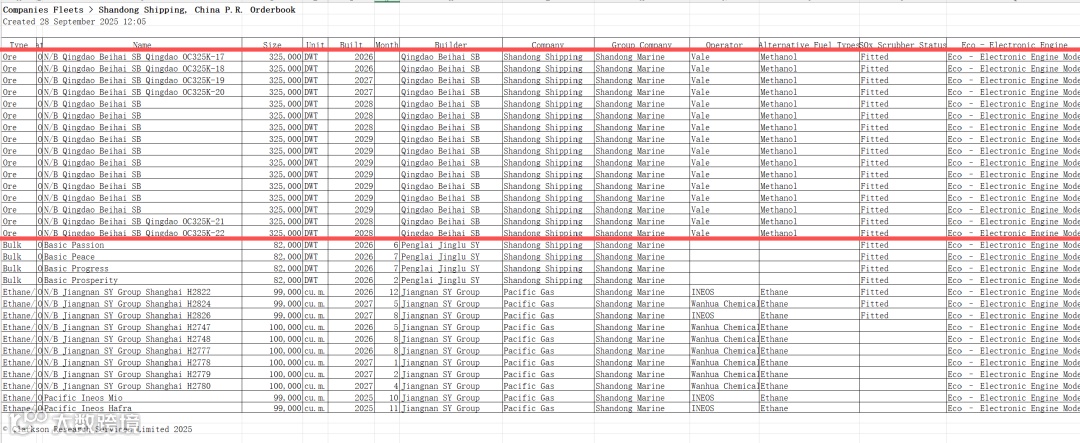The image size is (1080, 443).
Task: Click the 'Companies Fleets > Shandong Shipping' title cell
Action: coord(149,10)
